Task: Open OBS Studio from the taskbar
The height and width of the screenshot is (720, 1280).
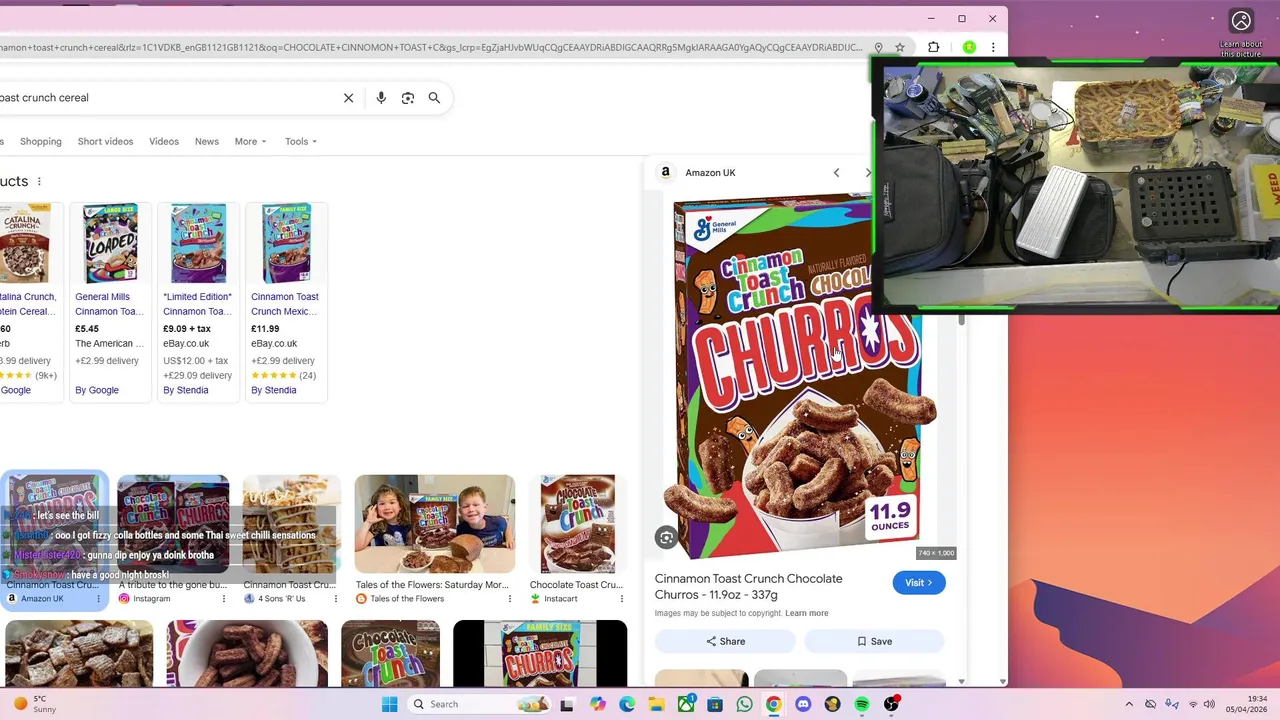Action: point(891,704)
